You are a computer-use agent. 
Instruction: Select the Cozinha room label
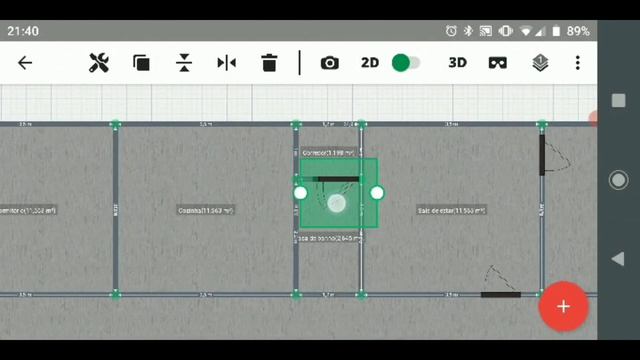[206, 211]
